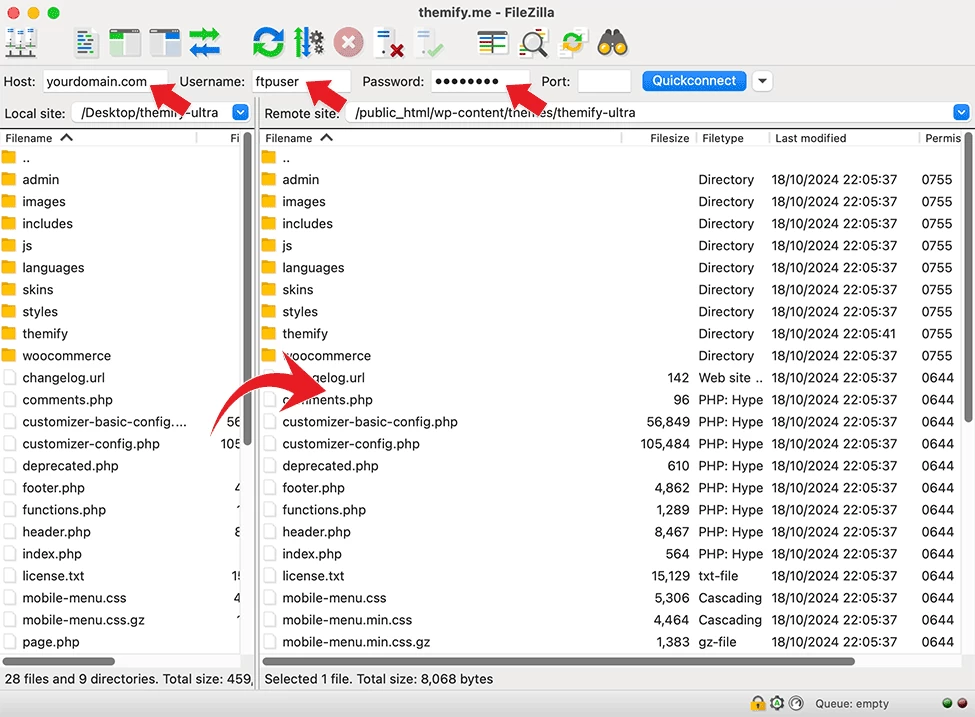The image size is (975, 717).
Task: Click the Username input field
Action: coord(302,81)
